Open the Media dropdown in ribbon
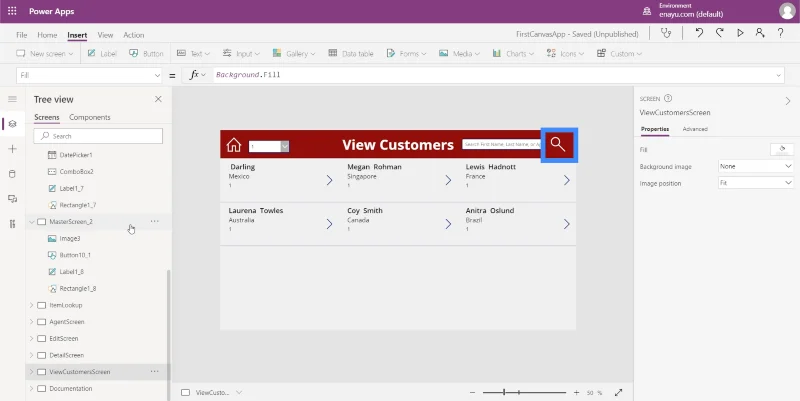Viewport: 800px width, 401px height. tap(459, 54)
